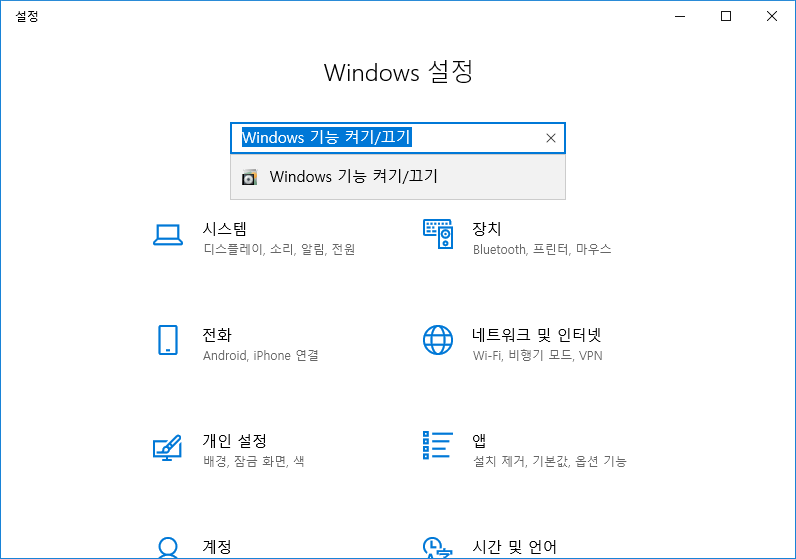
Task: Open the 장치 settings title
Action: pyautogui.click(x=487, y=228)
